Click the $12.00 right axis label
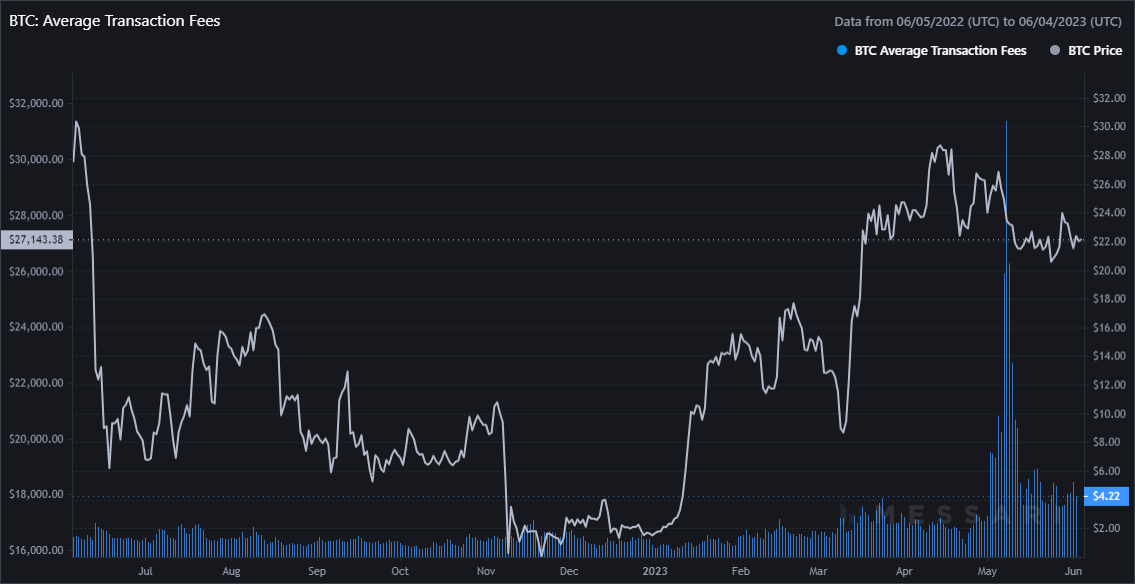Image resolution: width=1135 pixels, height=584 pixels. (x=1109, y=385)
